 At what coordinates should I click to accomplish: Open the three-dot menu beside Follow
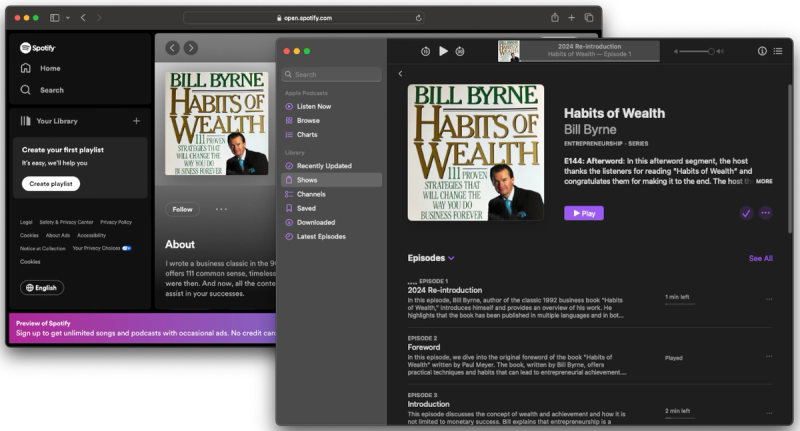(x=221, y=209)
